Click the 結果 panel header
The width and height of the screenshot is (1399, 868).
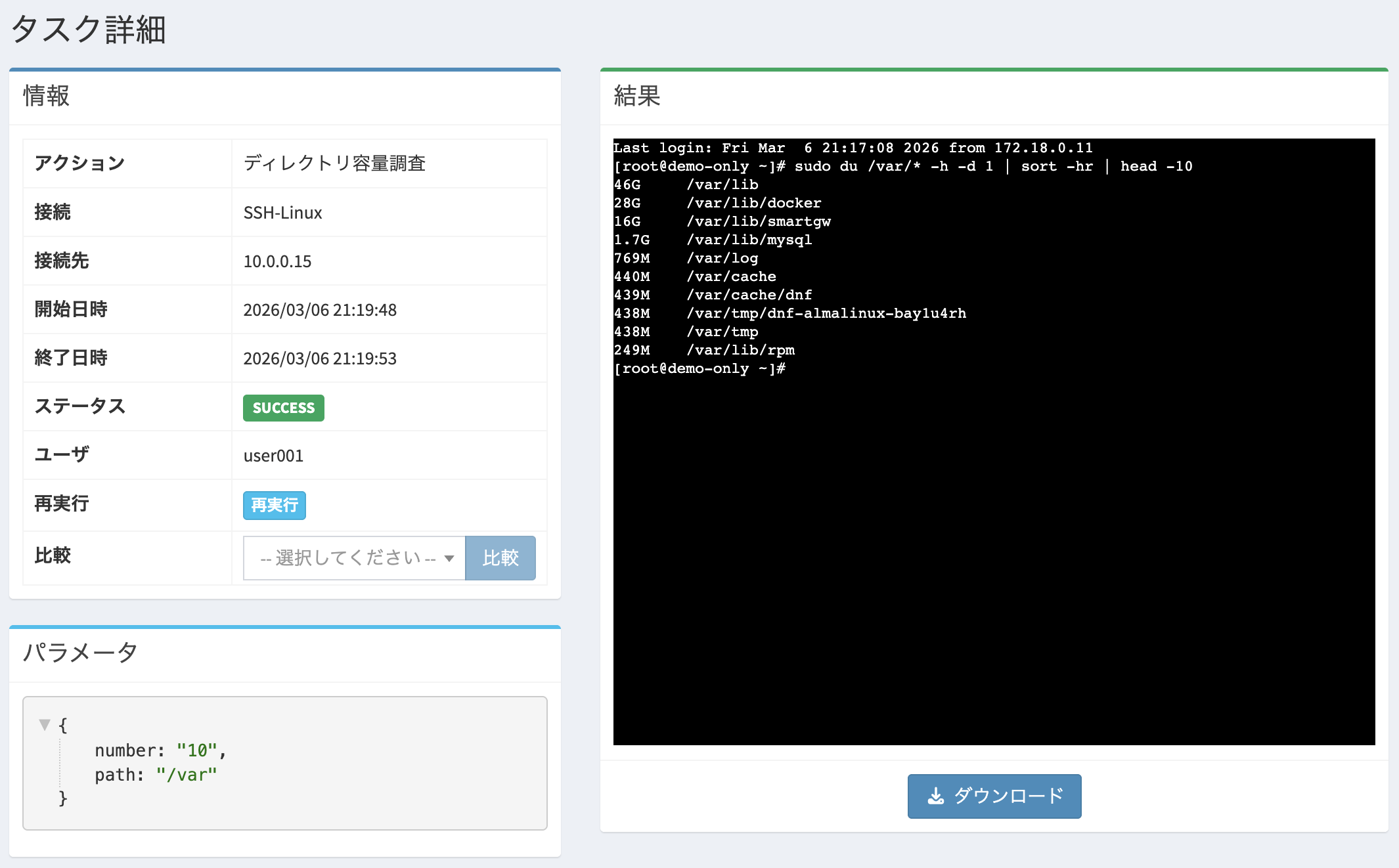coord(637,96)
